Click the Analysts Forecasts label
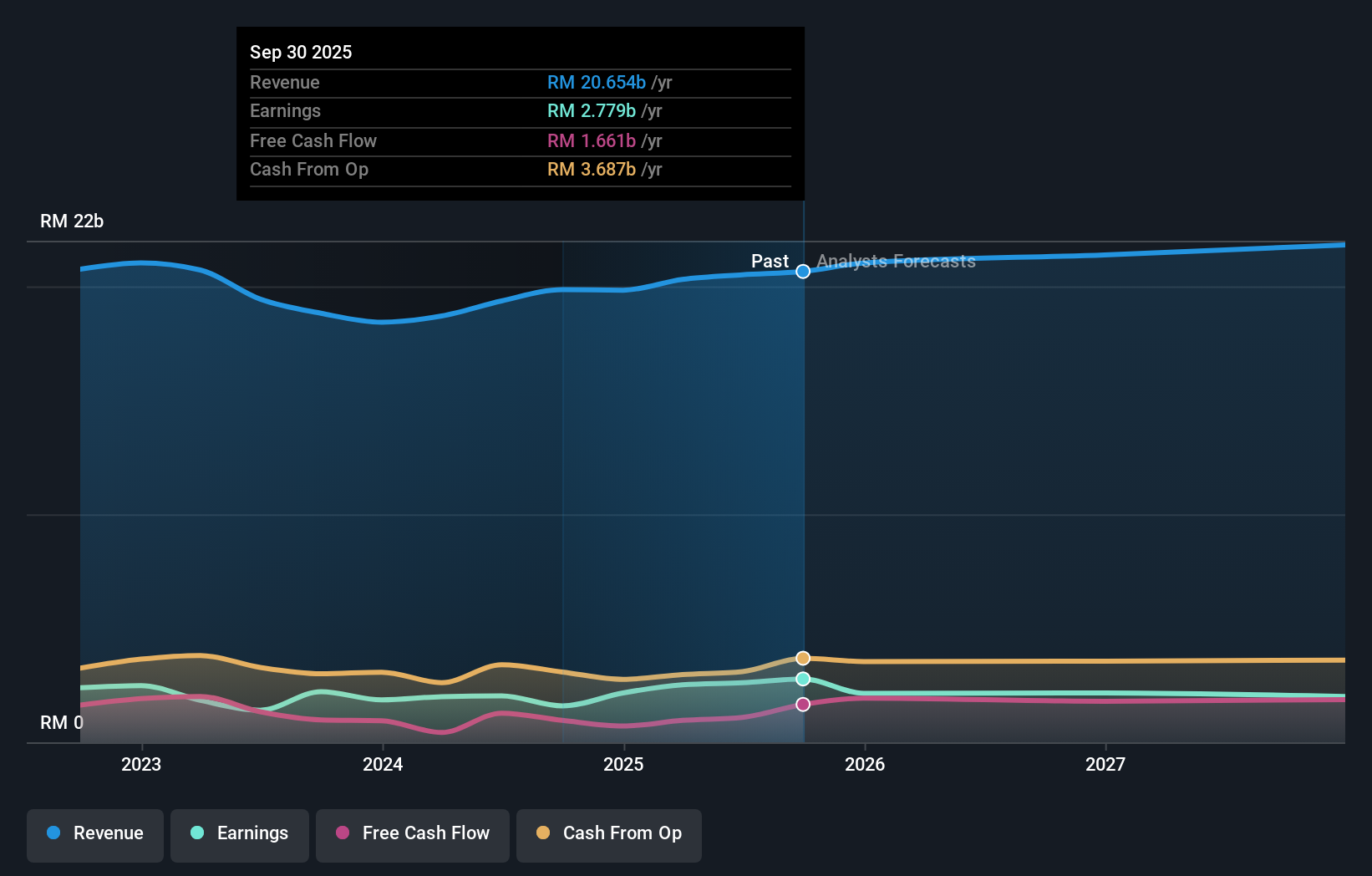The width and height of the screenshot is (1372, 876). pyautogui.click(x=896, y=262)
